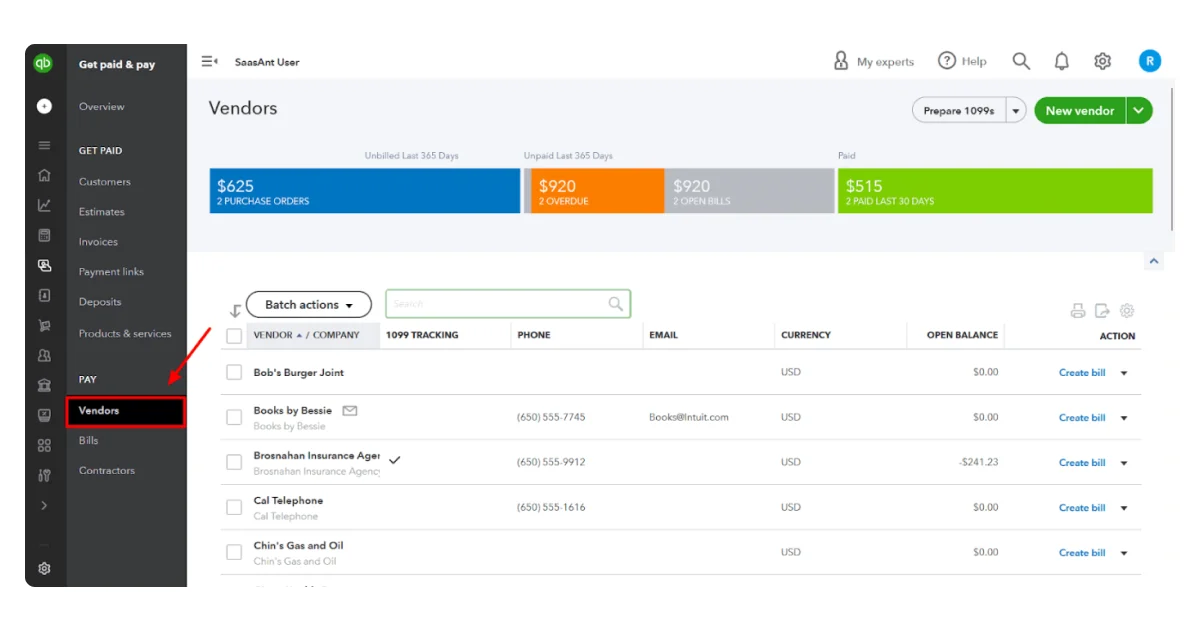The image size is (1200, 630).
Task: Filter by blue $625 purchase orders bar
Action: pos(365,191)
